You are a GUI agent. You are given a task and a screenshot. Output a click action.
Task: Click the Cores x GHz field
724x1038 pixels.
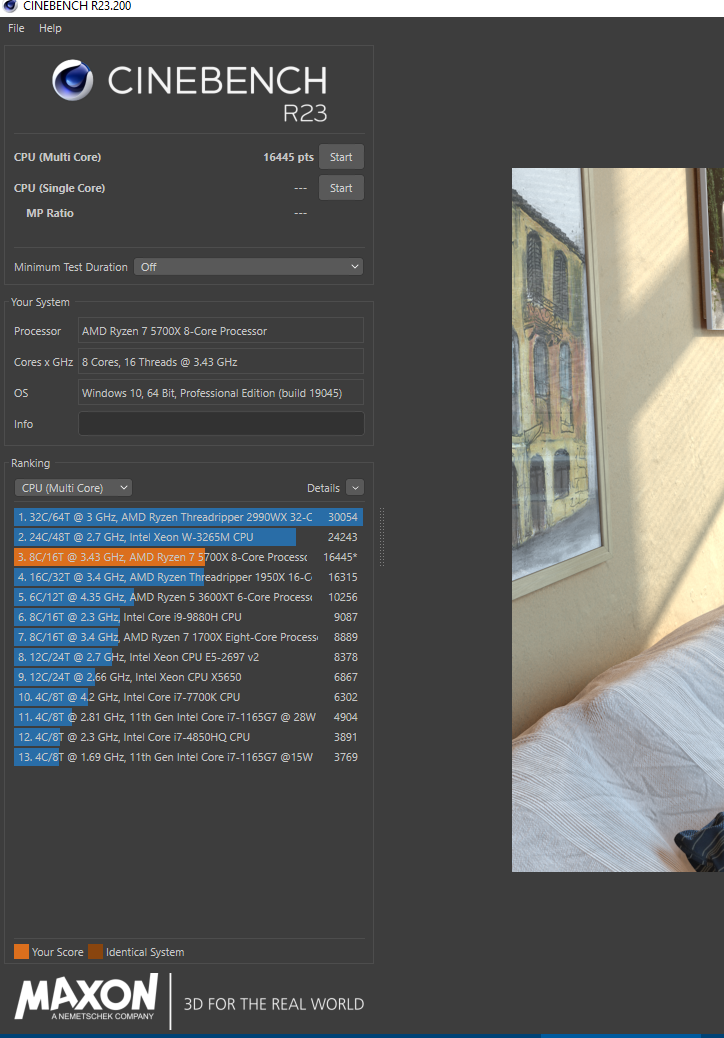point(220,362)
